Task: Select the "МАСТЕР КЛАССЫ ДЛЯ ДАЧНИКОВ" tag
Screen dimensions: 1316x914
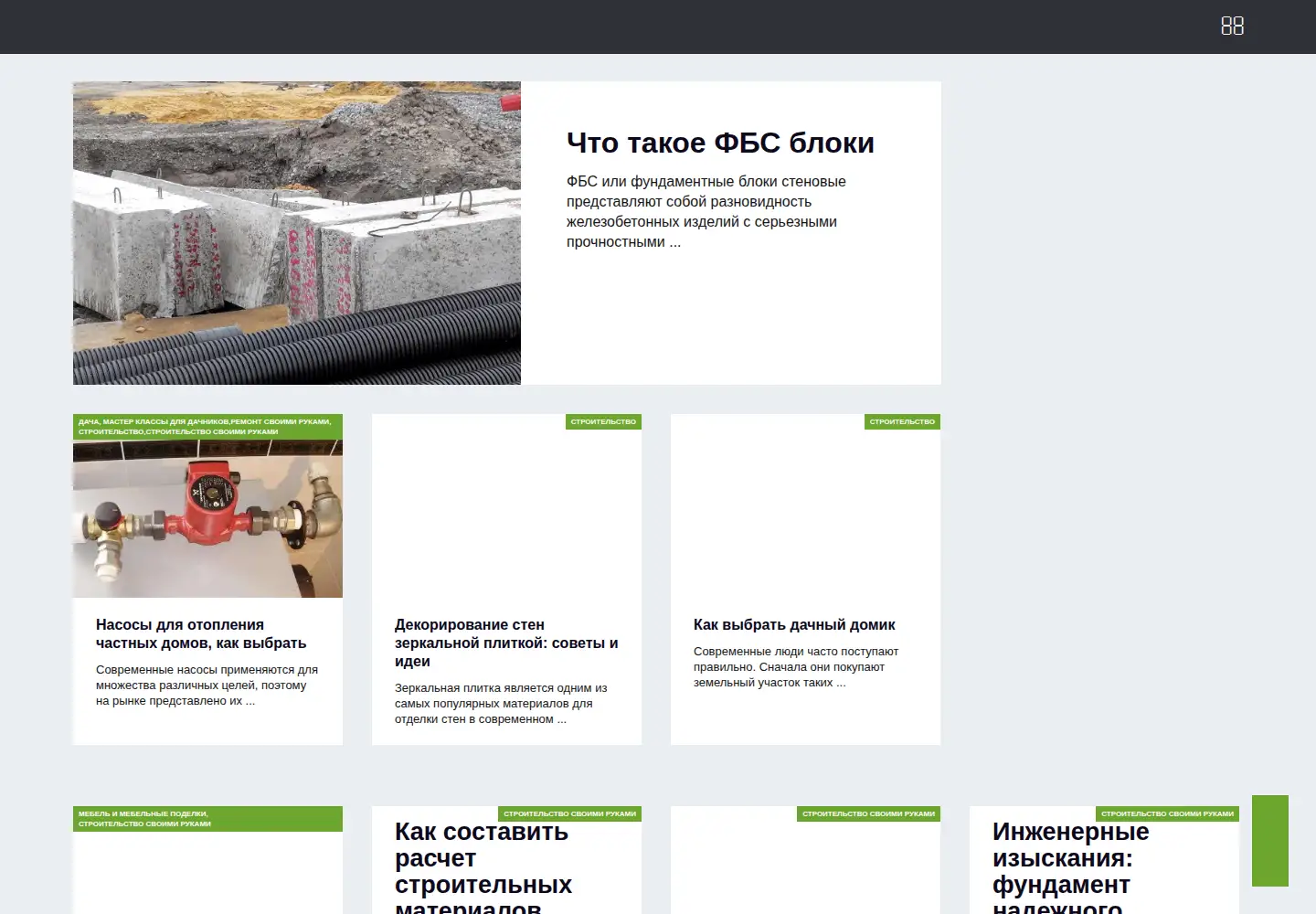Action: [165, 422]
